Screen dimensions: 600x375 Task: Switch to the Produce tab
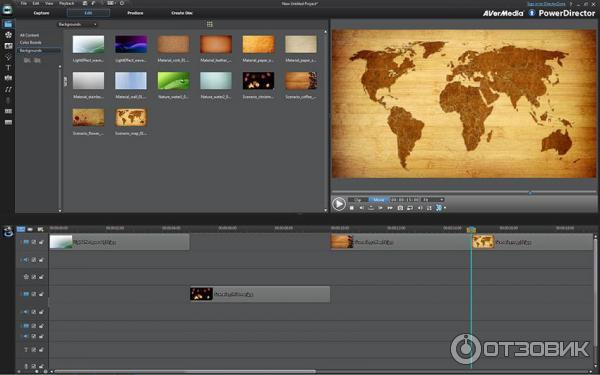pyautogui.click(x=135, y=13)
